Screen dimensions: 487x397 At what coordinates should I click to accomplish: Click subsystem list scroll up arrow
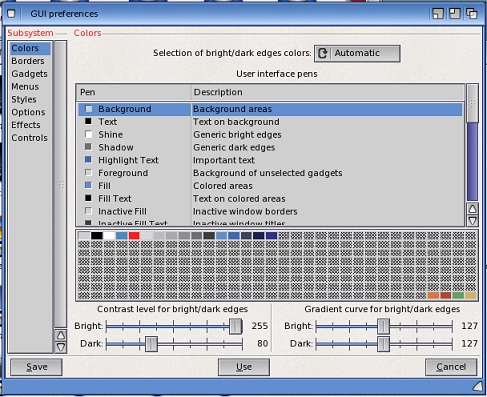[61, 335]
